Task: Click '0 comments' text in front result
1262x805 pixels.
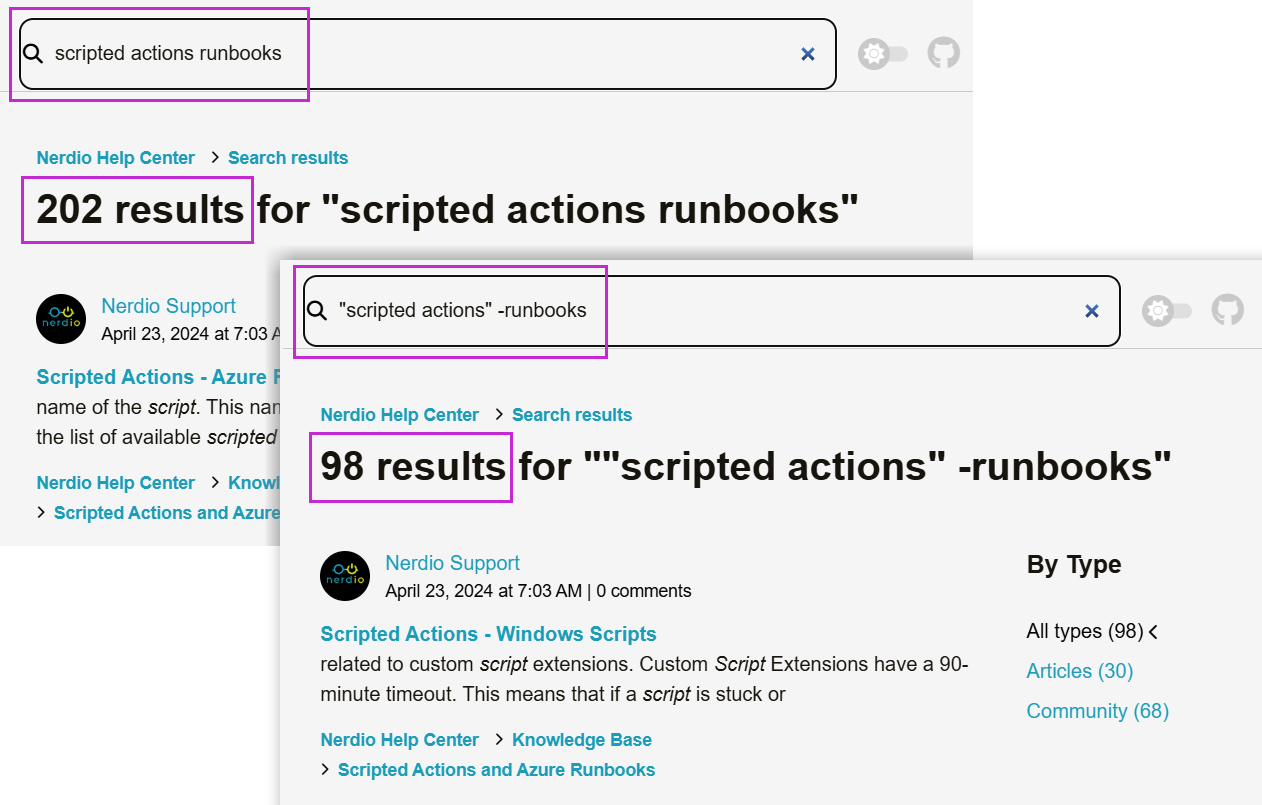Action: point(644,591)
